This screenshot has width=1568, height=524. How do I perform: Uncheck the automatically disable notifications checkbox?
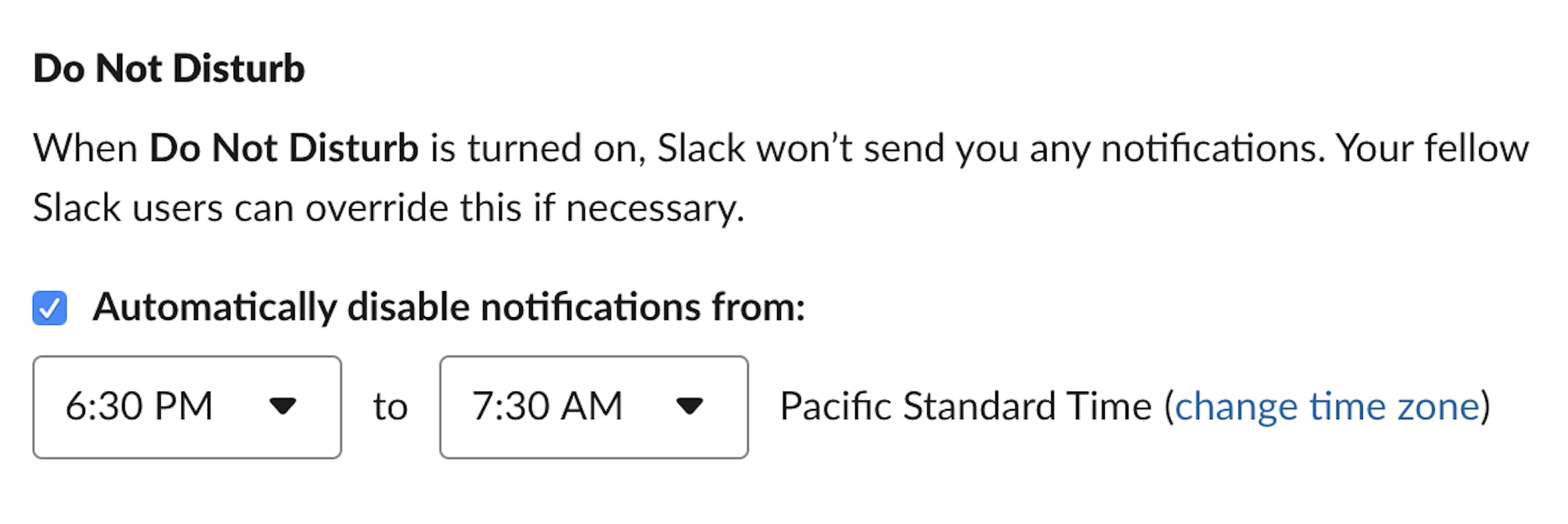(x=50, y=308)
